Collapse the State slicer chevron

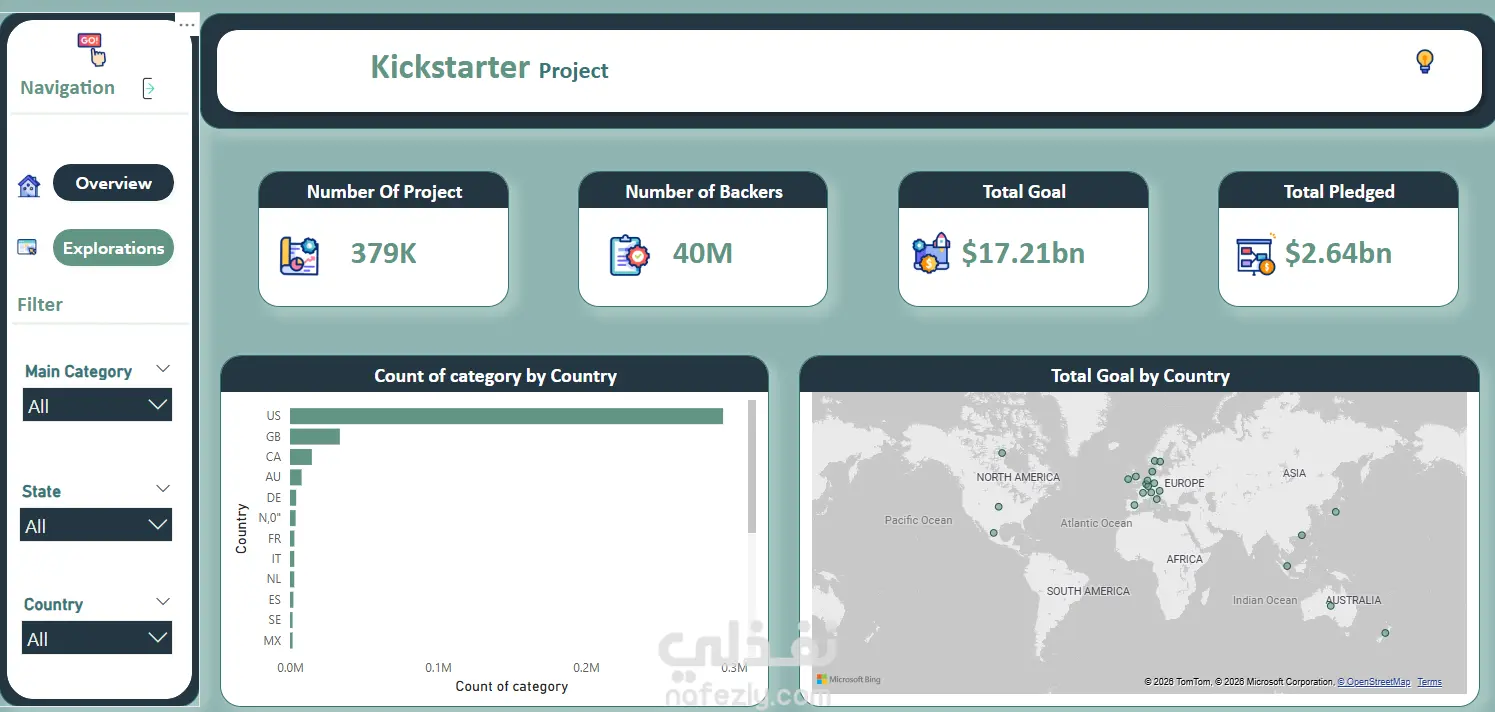pos(163,489)
